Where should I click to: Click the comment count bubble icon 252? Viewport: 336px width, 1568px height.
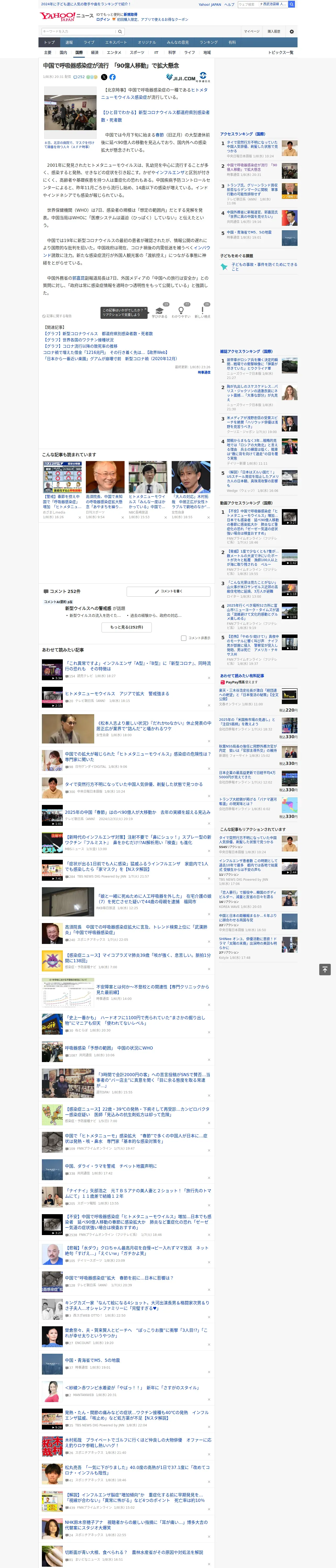tap(79, 77)
